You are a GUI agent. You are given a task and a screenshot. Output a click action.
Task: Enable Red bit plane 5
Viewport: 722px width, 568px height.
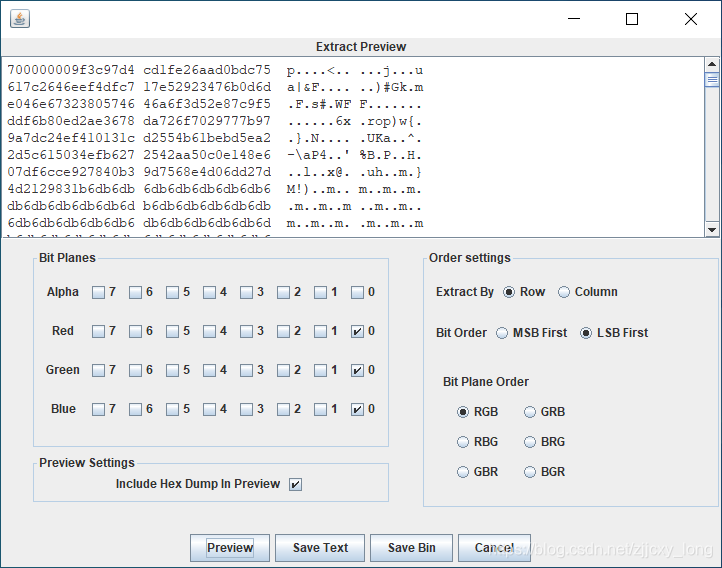click(x=172, y=331)
